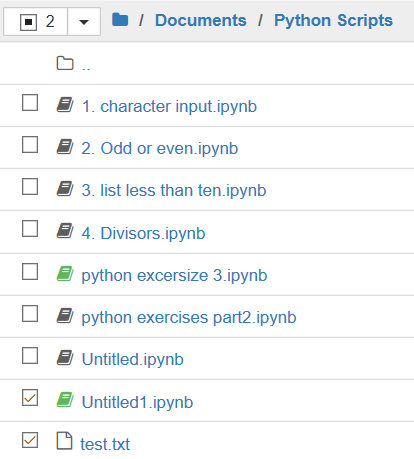Open Python Scripts breadcrumb link
414x459 pixels.
[x=333, y=20]
